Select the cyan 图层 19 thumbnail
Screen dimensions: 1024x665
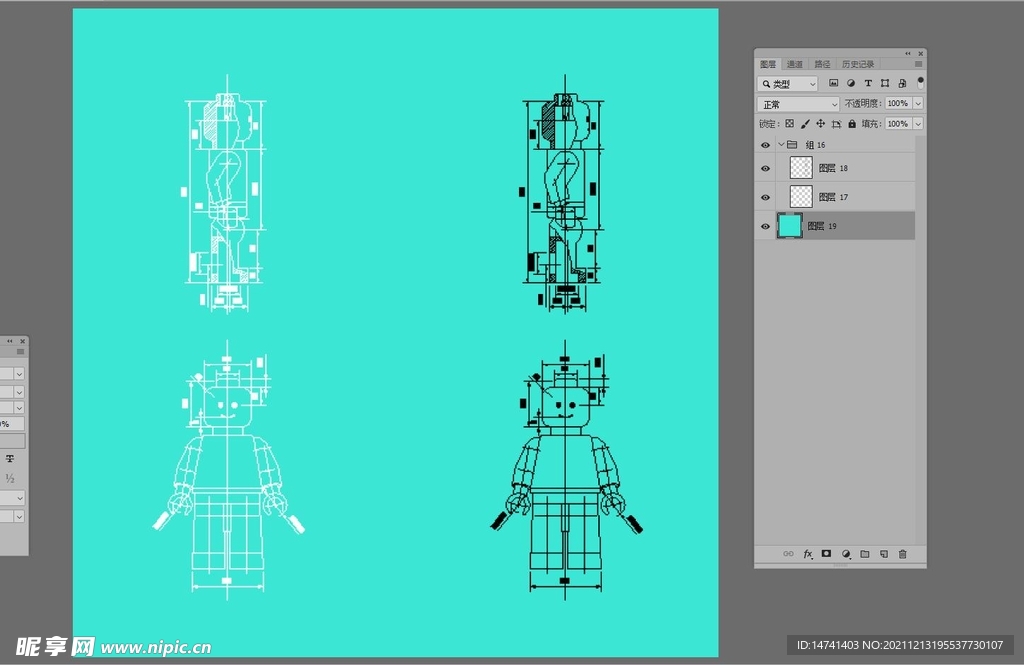(x=790, y=225)
